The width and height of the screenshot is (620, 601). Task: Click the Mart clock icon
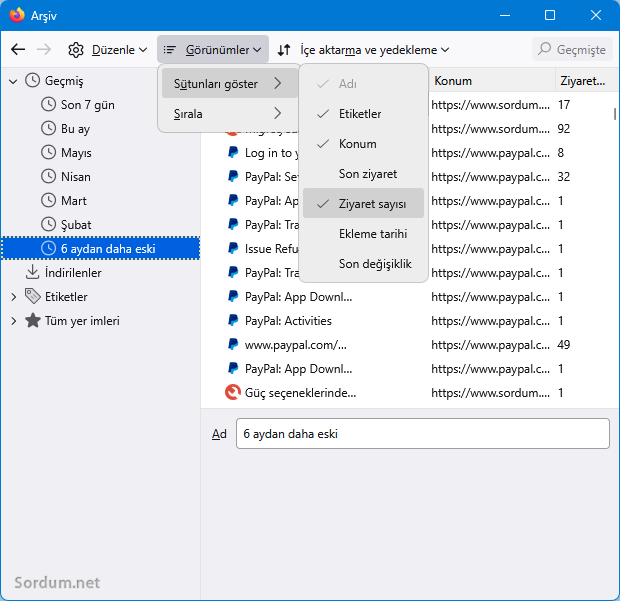tap(48, 200)
